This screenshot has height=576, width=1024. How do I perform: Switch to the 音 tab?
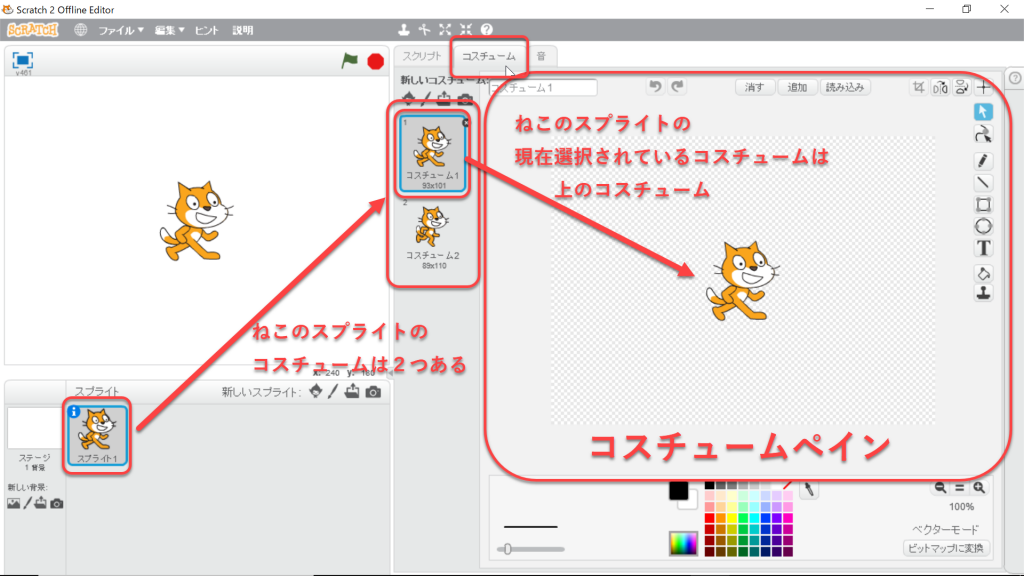point(541,56)
